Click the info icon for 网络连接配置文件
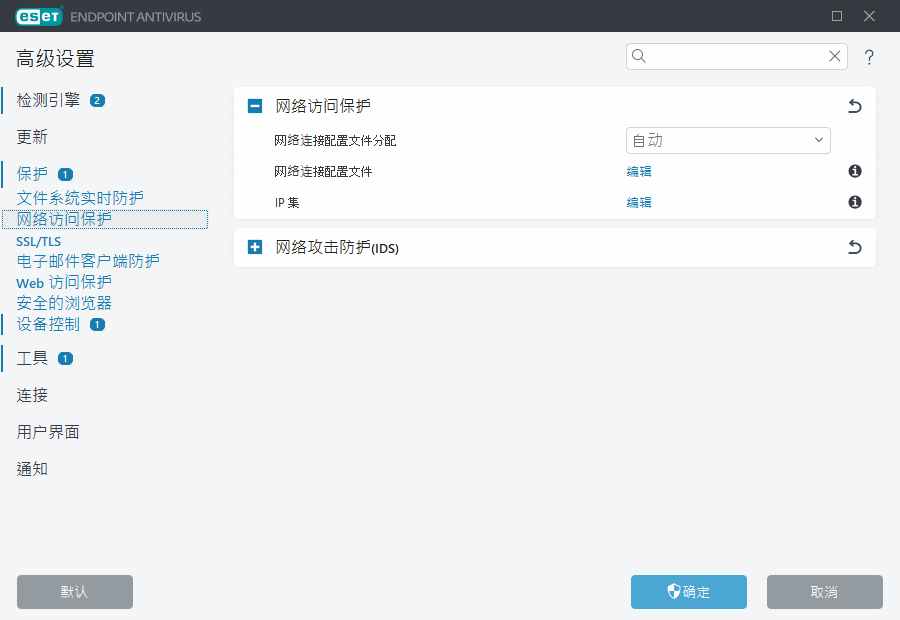 tap(855, 172)
